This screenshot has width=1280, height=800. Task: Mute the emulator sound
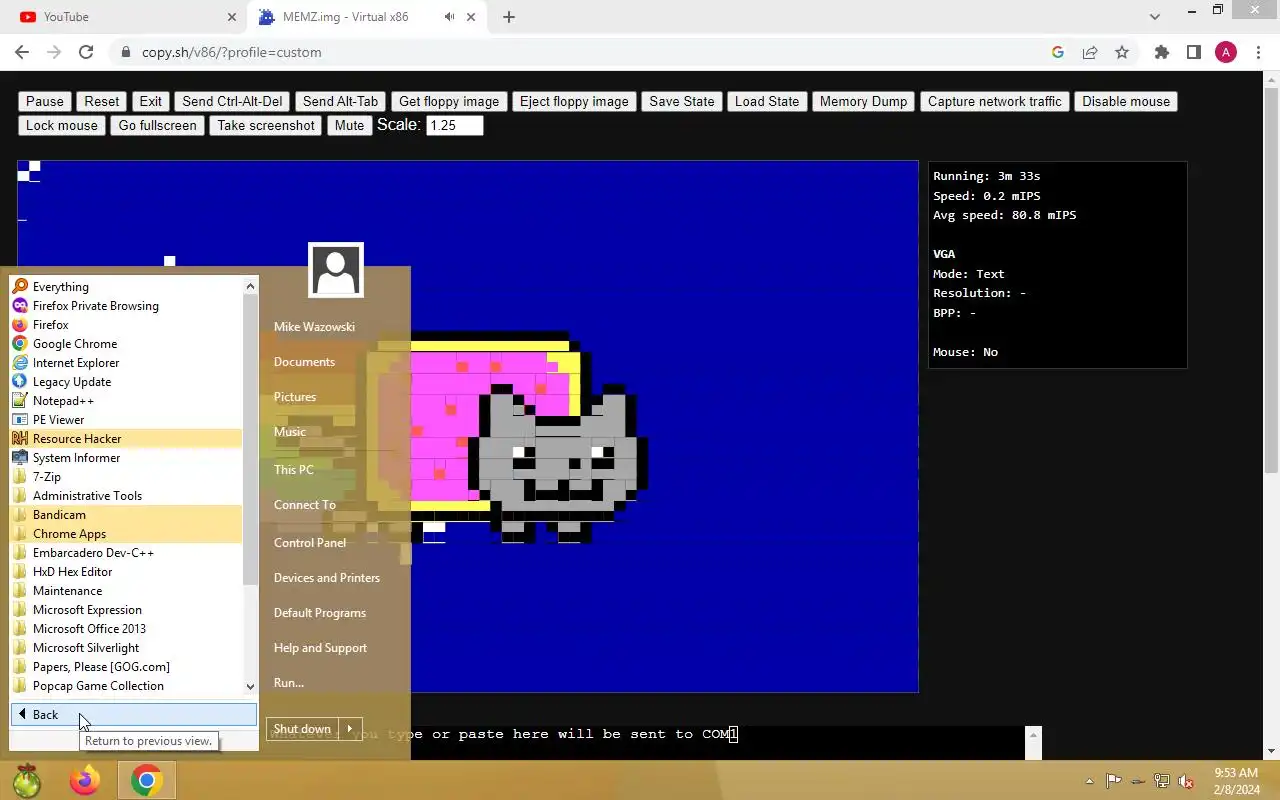point(349,125)
